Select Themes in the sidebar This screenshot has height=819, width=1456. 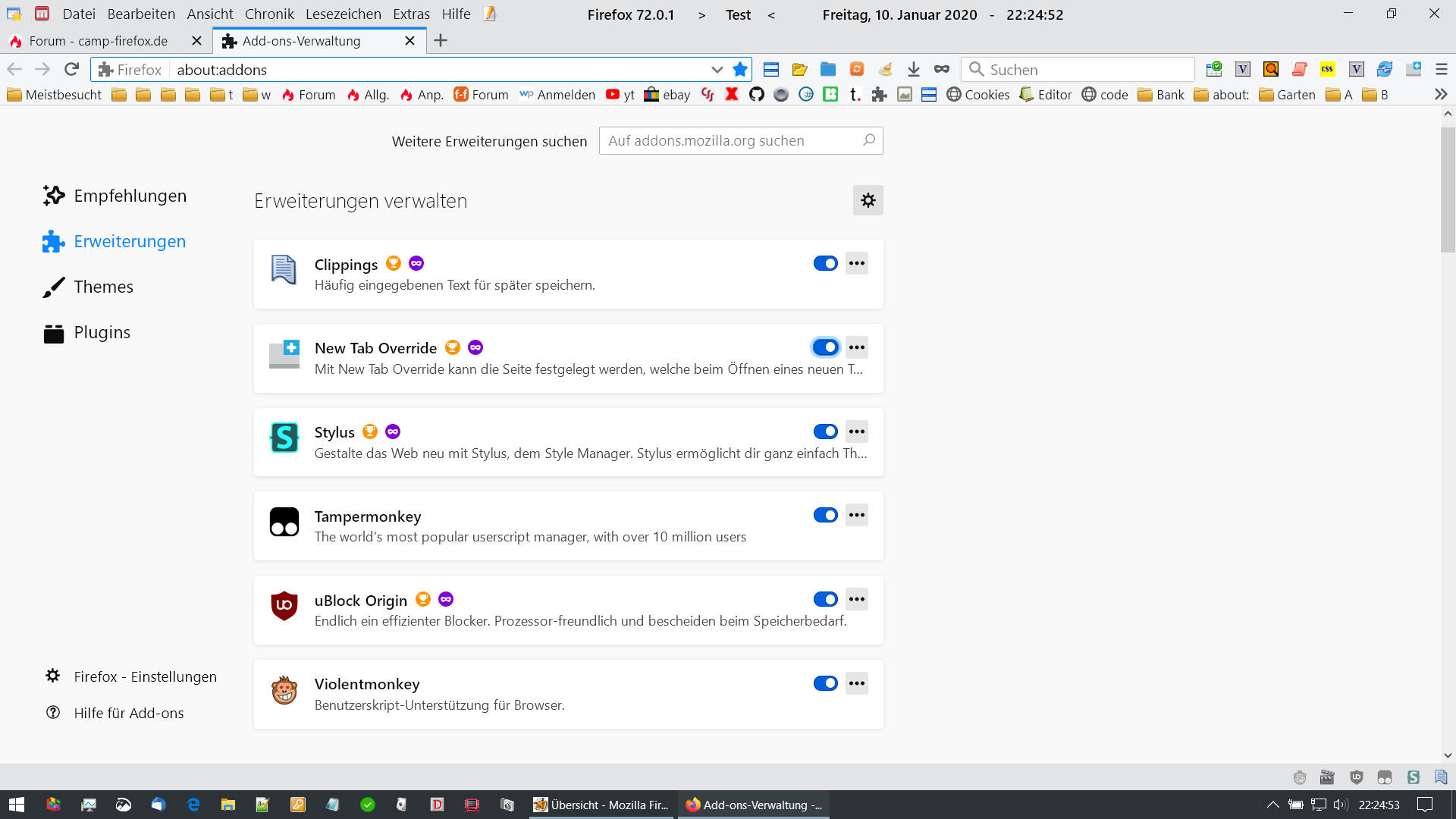click(x=103, y=287)
